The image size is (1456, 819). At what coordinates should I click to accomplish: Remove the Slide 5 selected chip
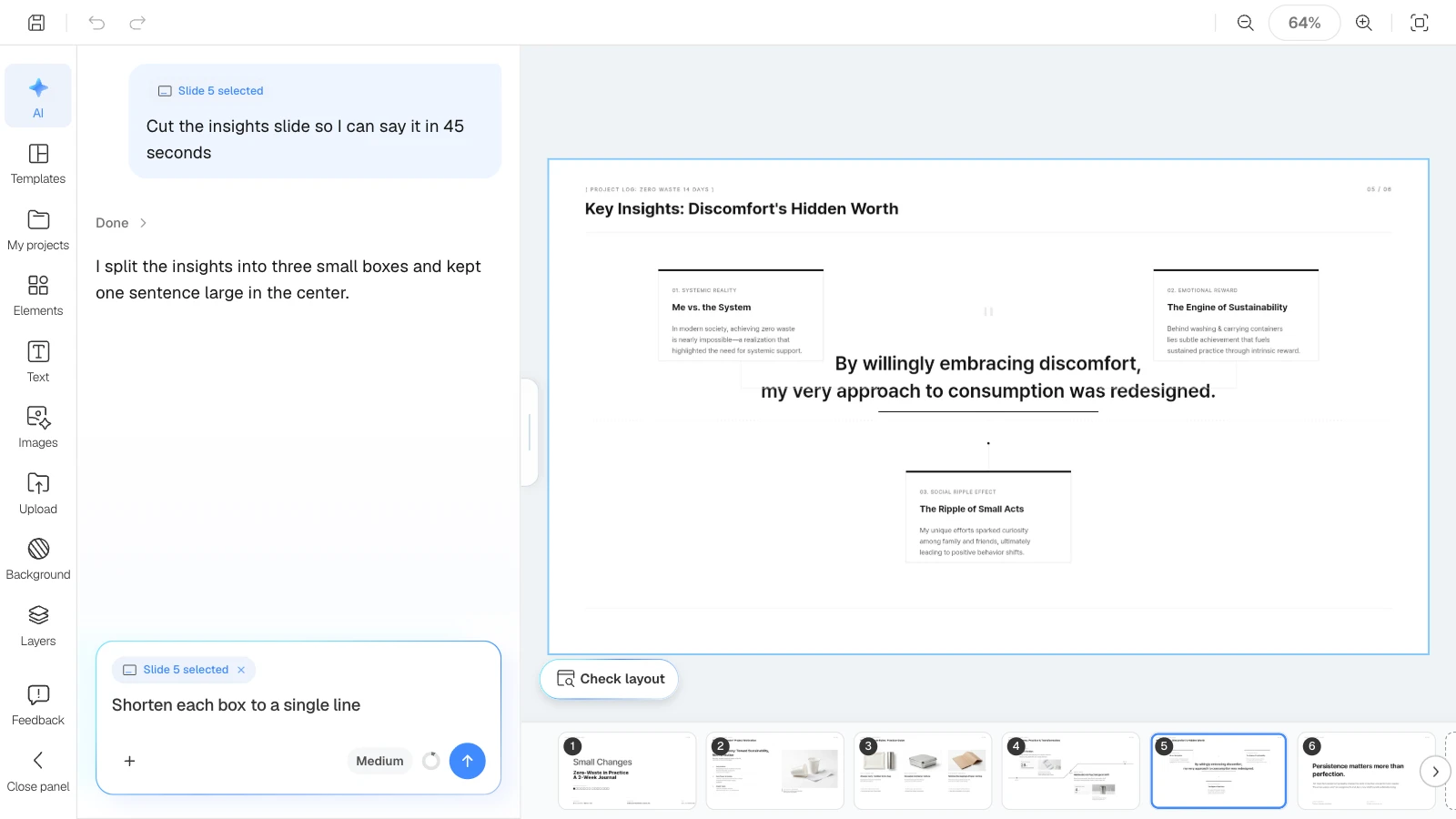[x=241, y=670]
